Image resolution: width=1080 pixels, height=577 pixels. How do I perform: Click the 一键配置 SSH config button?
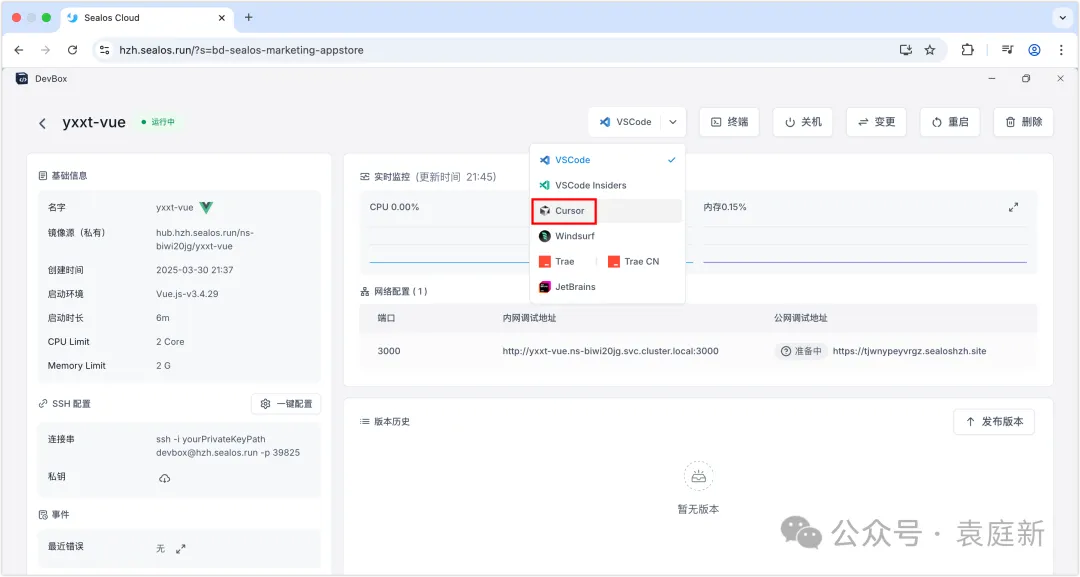pyautogui.click(x=286, y=404)
